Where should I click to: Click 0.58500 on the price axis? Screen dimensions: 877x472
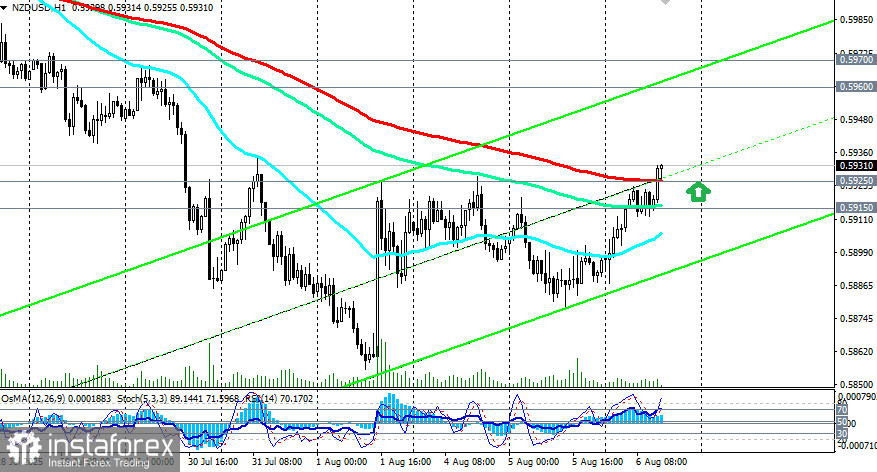click(x=856, y=385)
